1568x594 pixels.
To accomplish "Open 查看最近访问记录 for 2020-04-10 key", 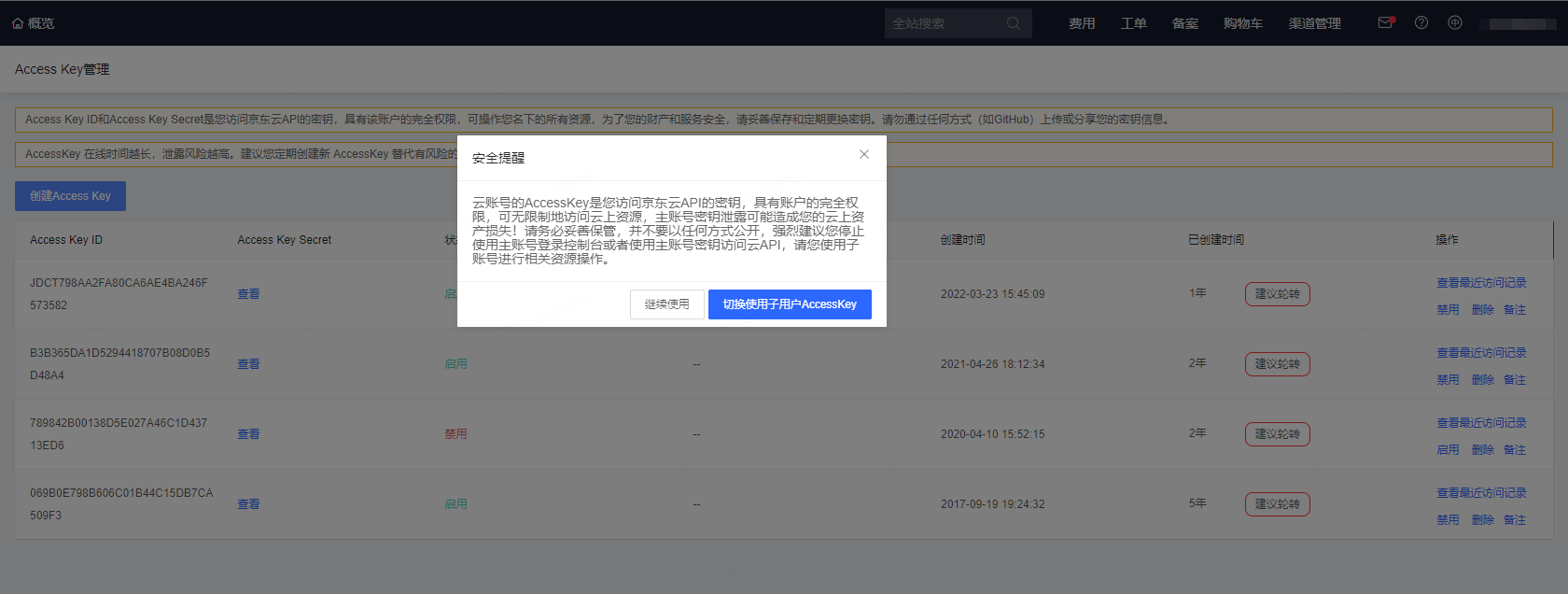I will (x=1481, y=423).
